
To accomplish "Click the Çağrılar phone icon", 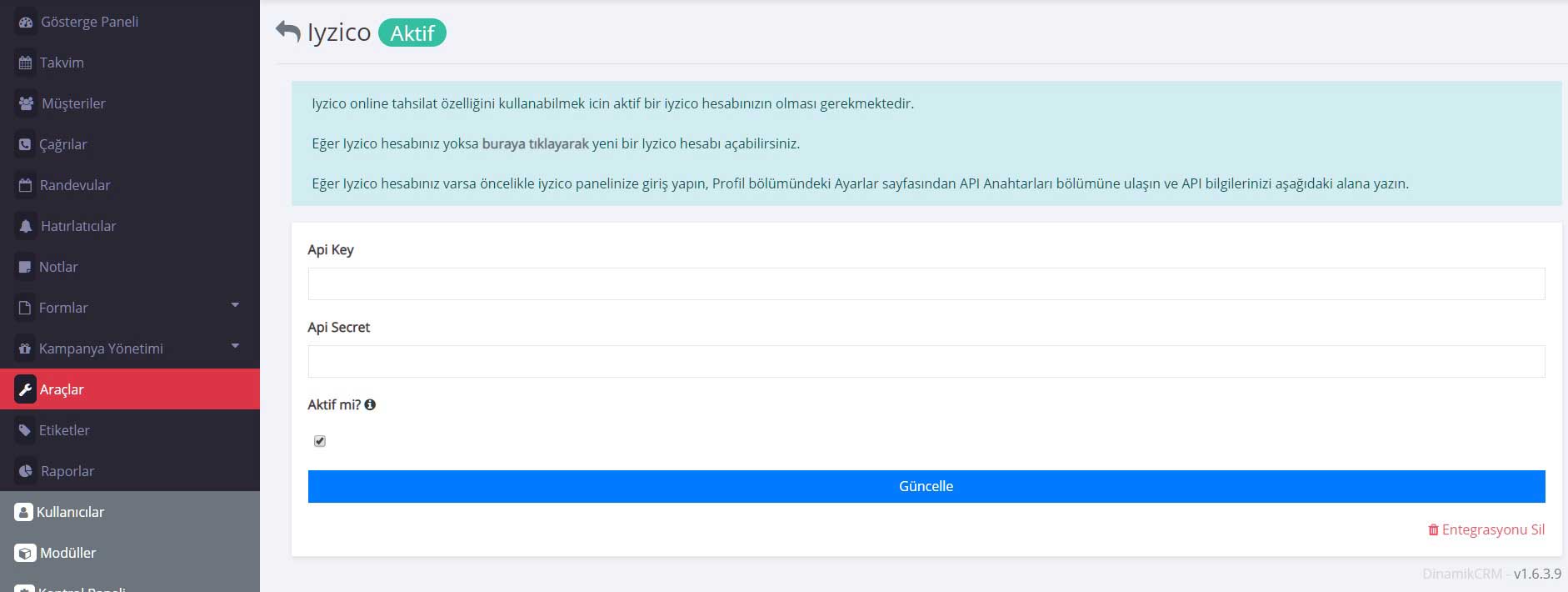I will click(25, 144).
